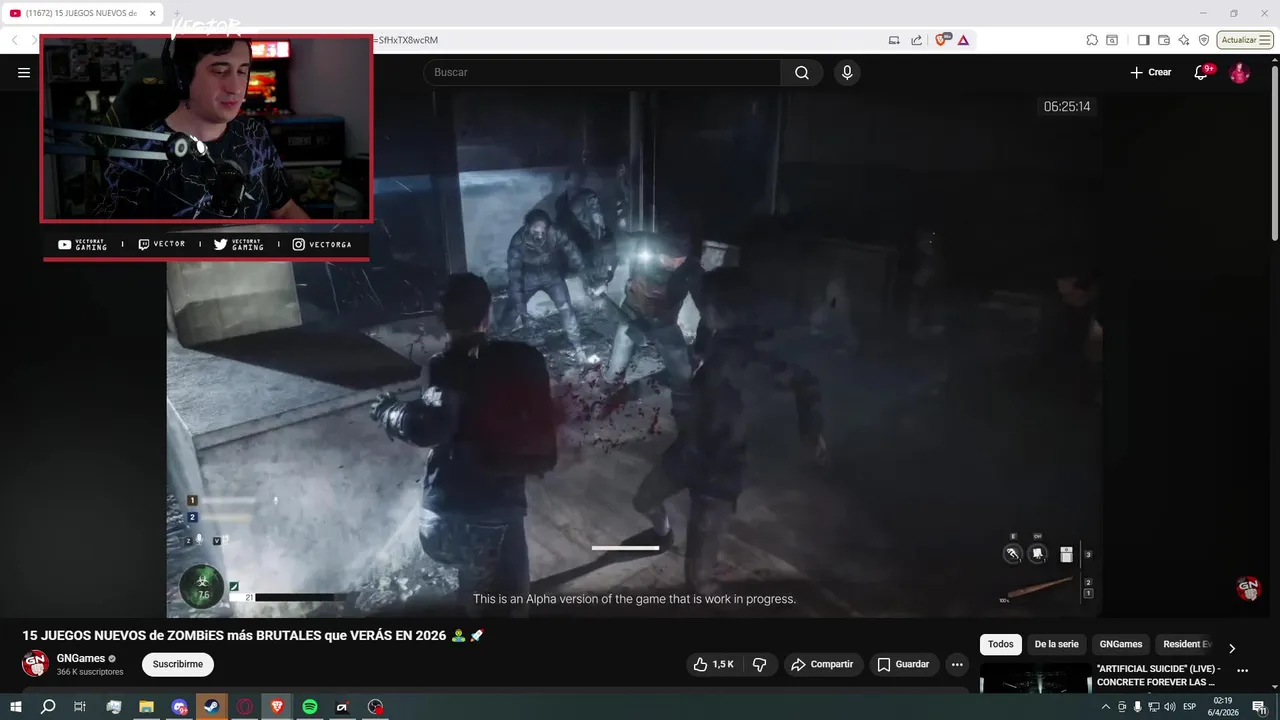Open the browser extensions puzzle icon
1280x720 pixels.
tap(1092, 40)
